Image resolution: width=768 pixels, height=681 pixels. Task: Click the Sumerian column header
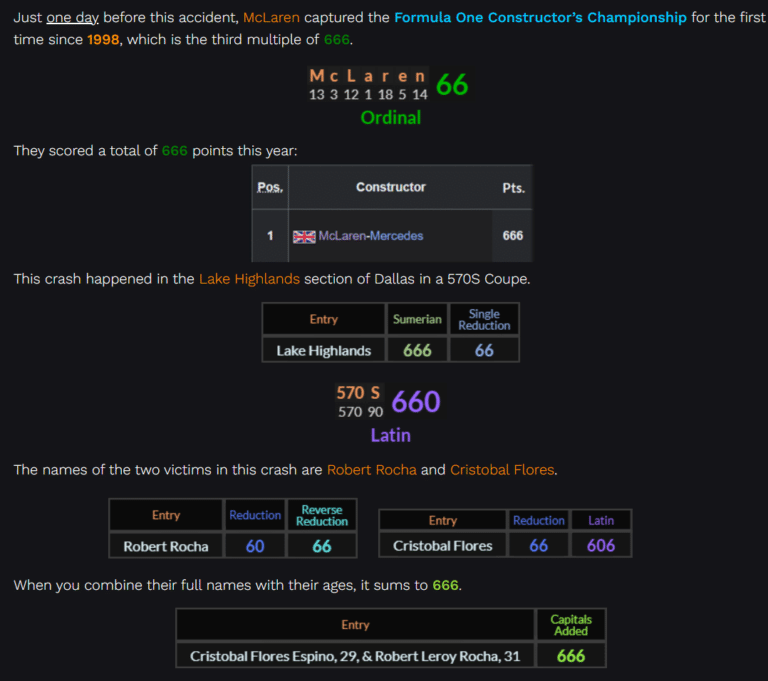coord(417,319)
